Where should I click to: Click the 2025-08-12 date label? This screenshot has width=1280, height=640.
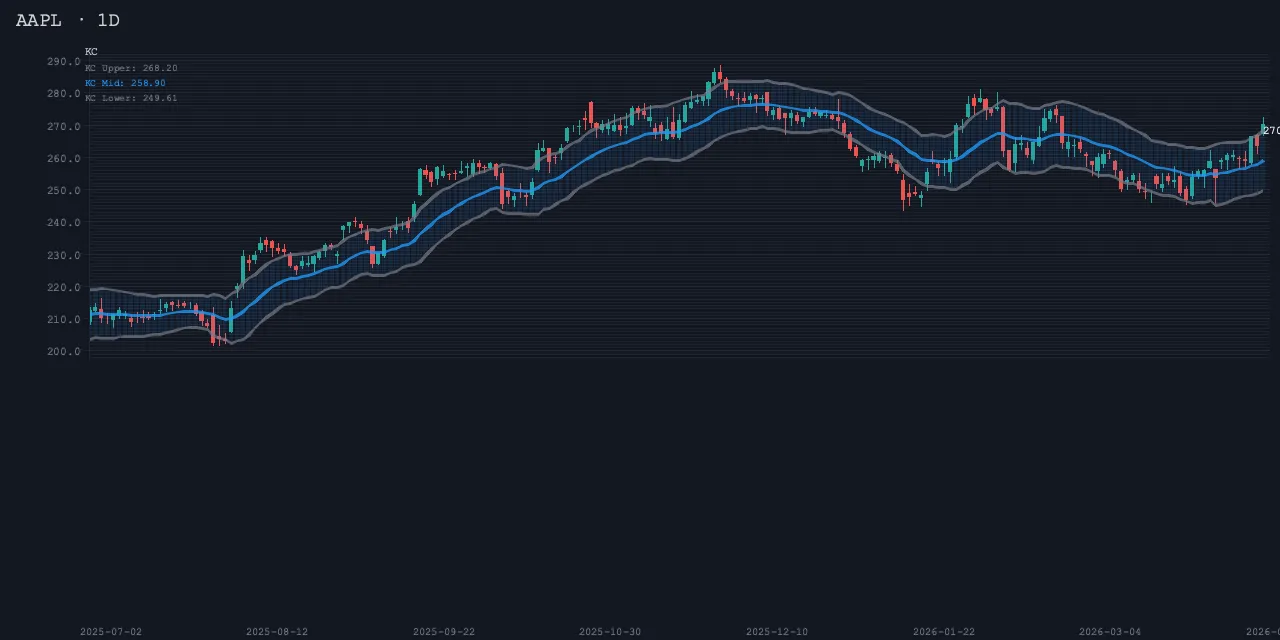click(x=277, y=632)
